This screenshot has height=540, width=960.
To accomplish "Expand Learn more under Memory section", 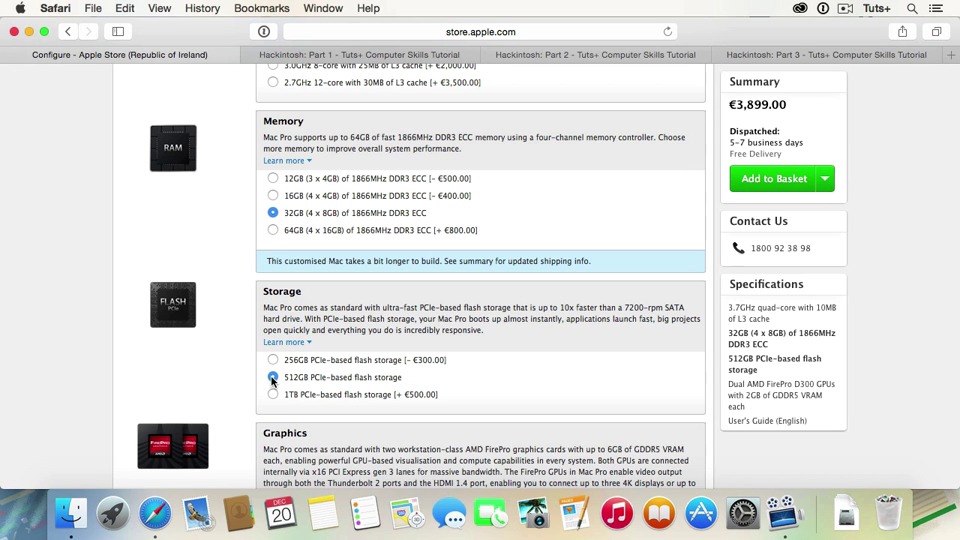I will (287, 160).
